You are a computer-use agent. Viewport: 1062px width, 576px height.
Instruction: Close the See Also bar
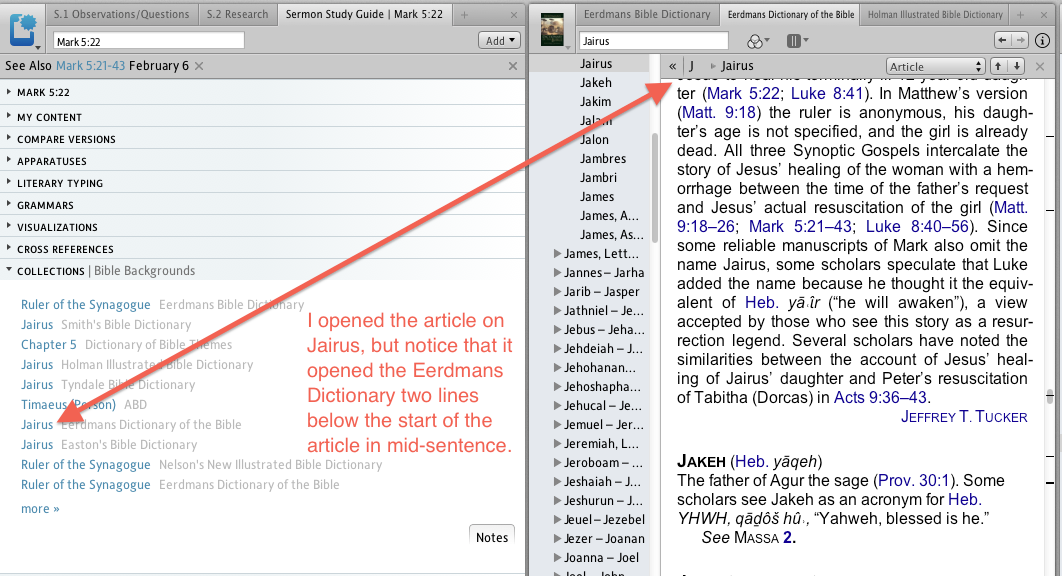pos(513,66)
